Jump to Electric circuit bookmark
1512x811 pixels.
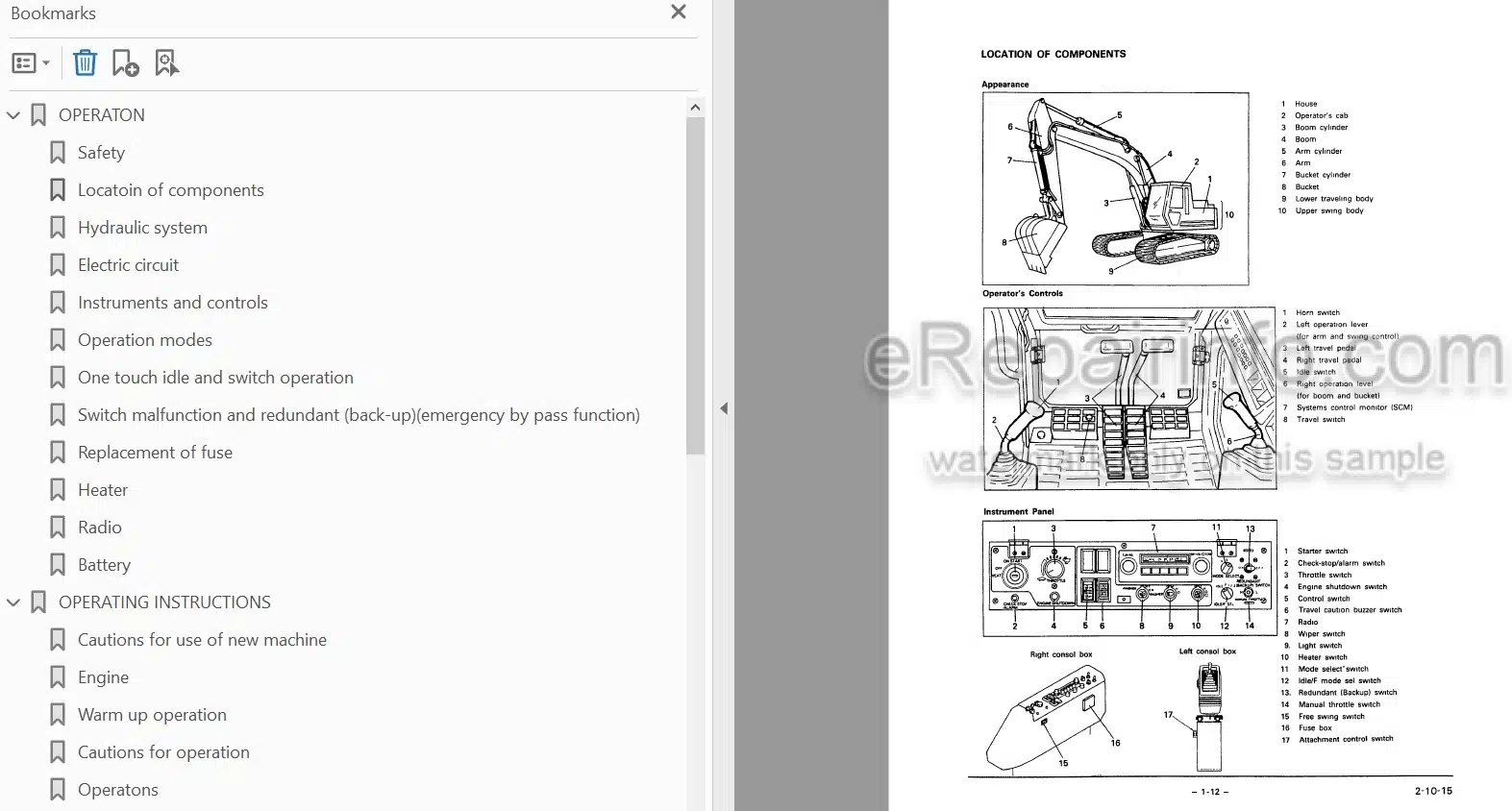click(x=128, y=265)
